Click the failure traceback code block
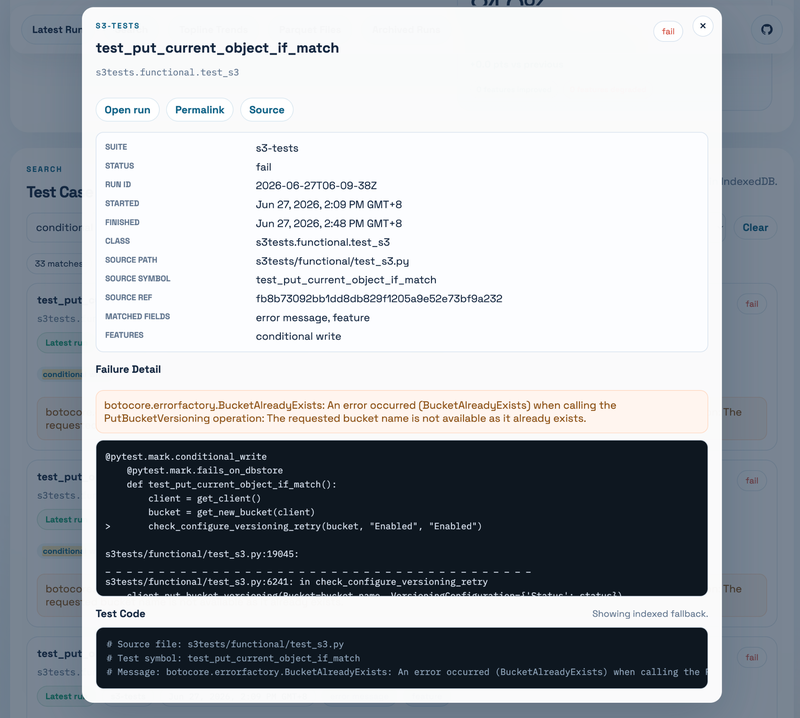 [x=402, y=518]
